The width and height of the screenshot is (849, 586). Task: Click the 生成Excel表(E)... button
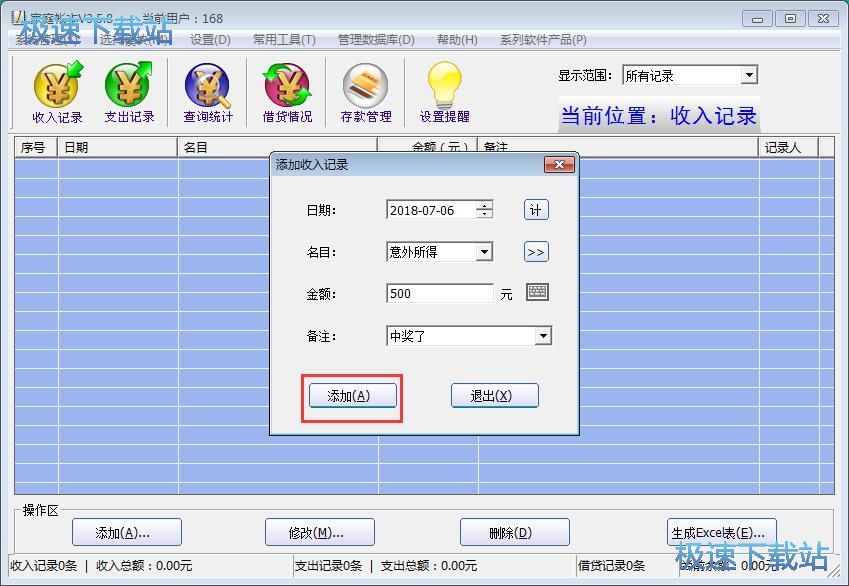pyautogui.click(x=722, y=532)
